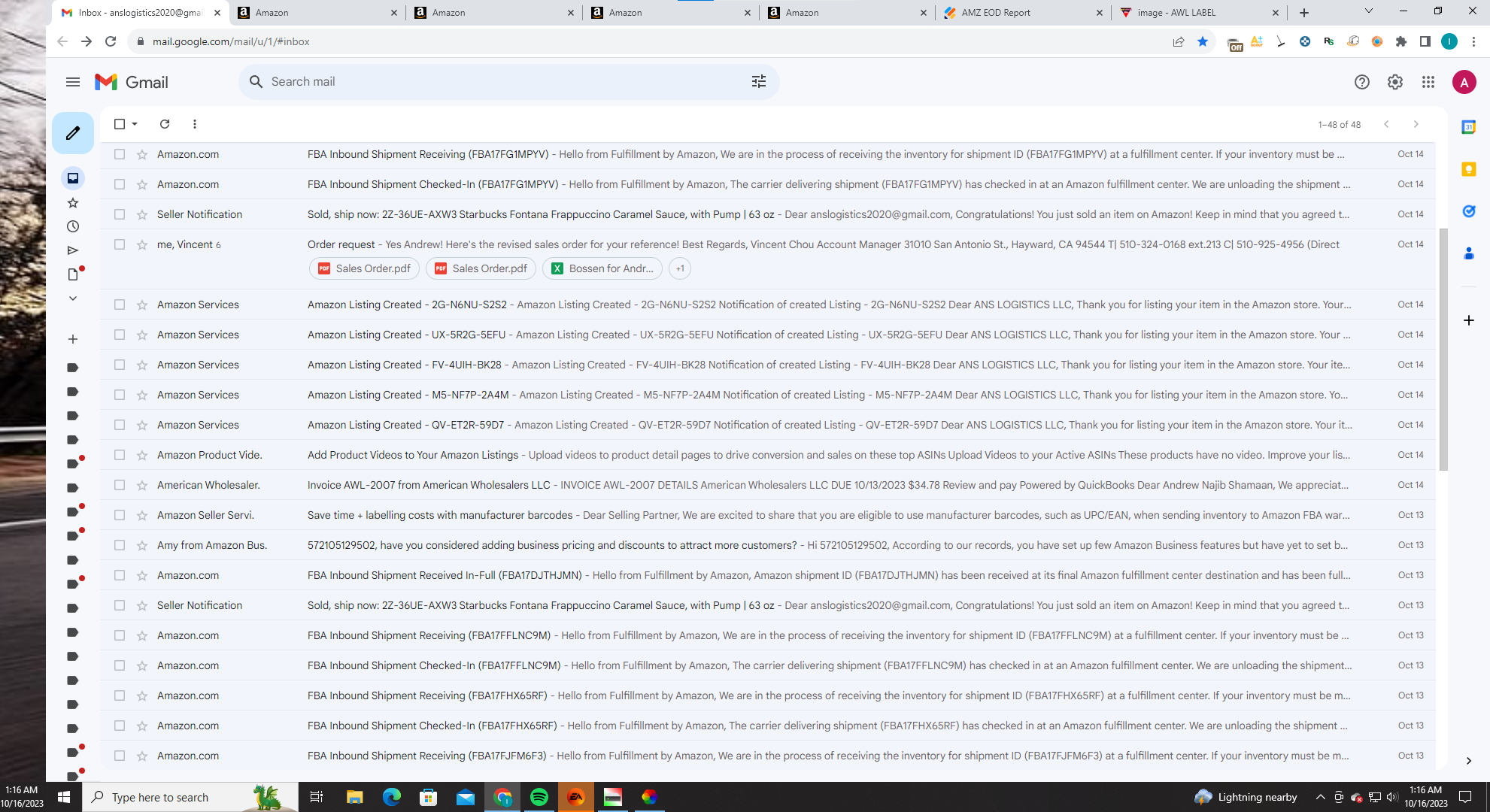Star the Save time + labelling costs email
This screenshot has height=812, width=1490.
[141, 515]
